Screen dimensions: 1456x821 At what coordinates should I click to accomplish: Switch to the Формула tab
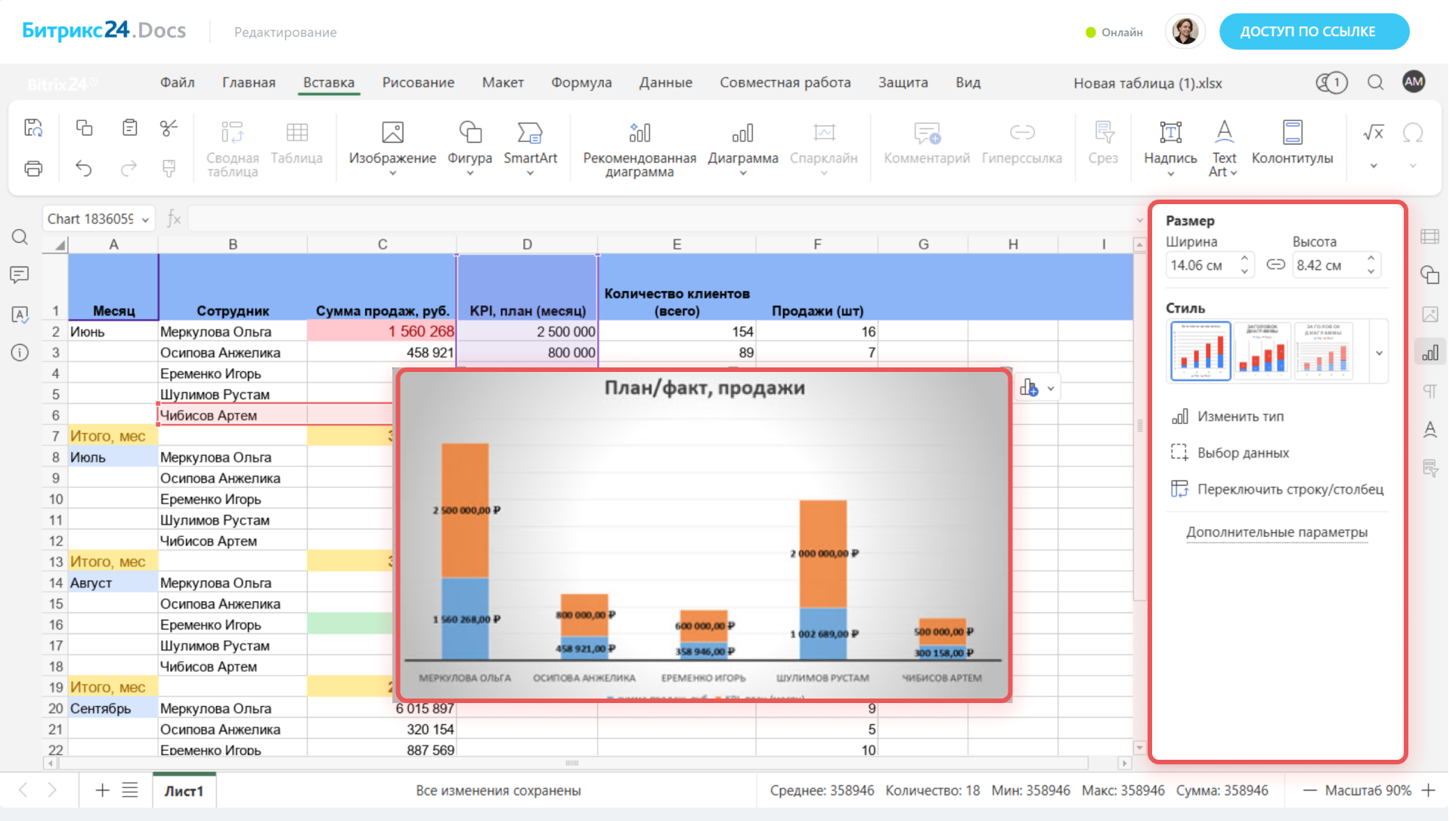pos(581,82)
